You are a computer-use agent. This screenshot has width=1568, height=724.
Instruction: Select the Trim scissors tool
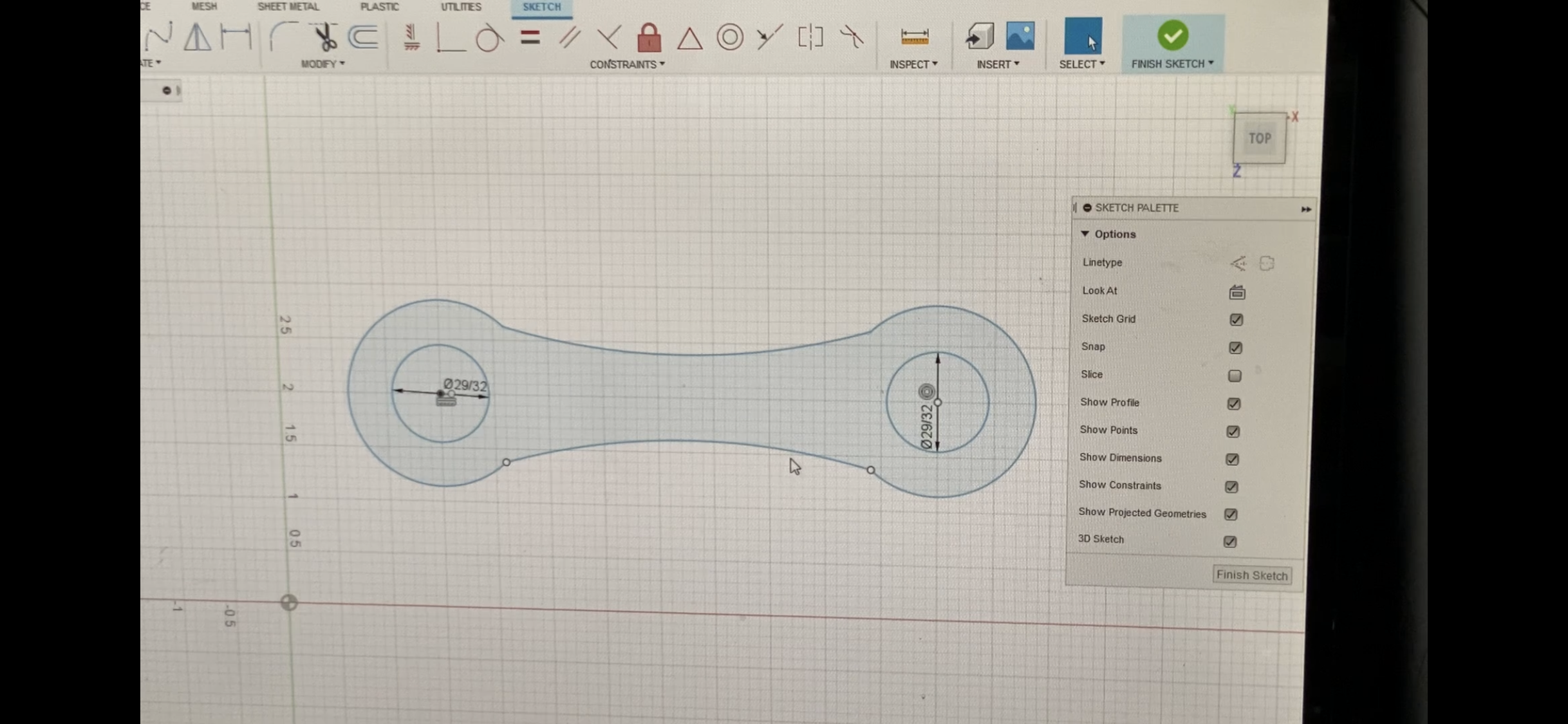click(x=326, y=37)
